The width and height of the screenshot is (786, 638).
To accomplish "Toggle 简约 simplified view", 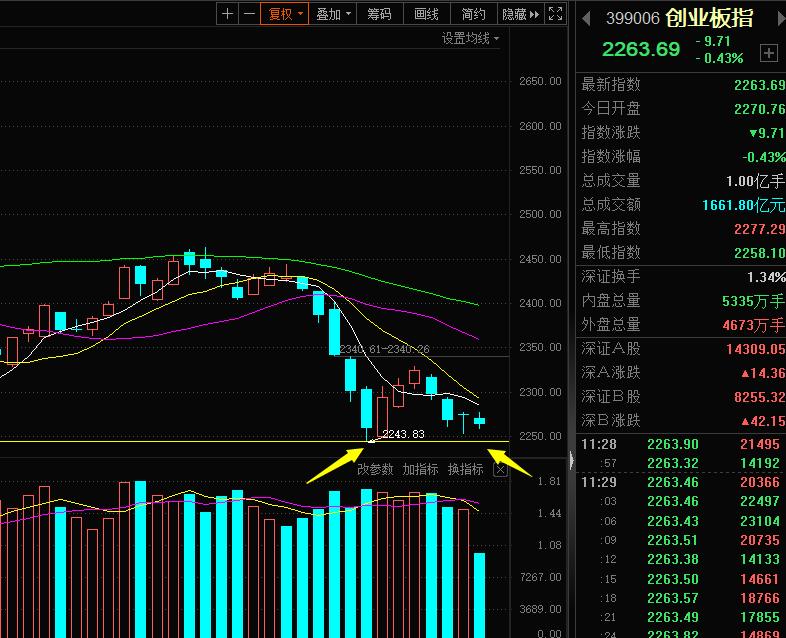I will (473, 14).
